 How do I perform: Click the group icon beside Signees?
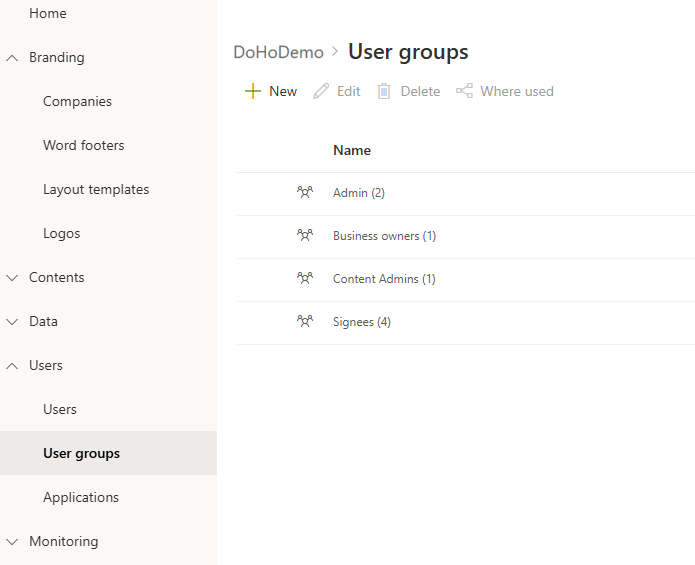pyautogui.click(x=305, y=322)
